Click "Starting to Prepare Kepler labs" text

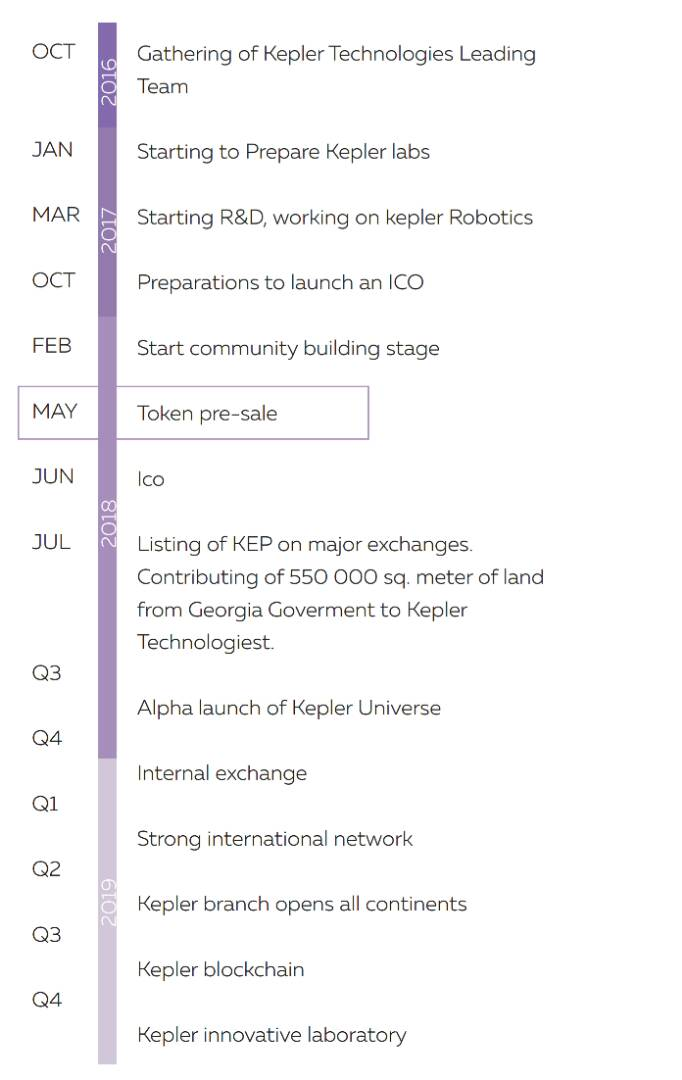283,152
